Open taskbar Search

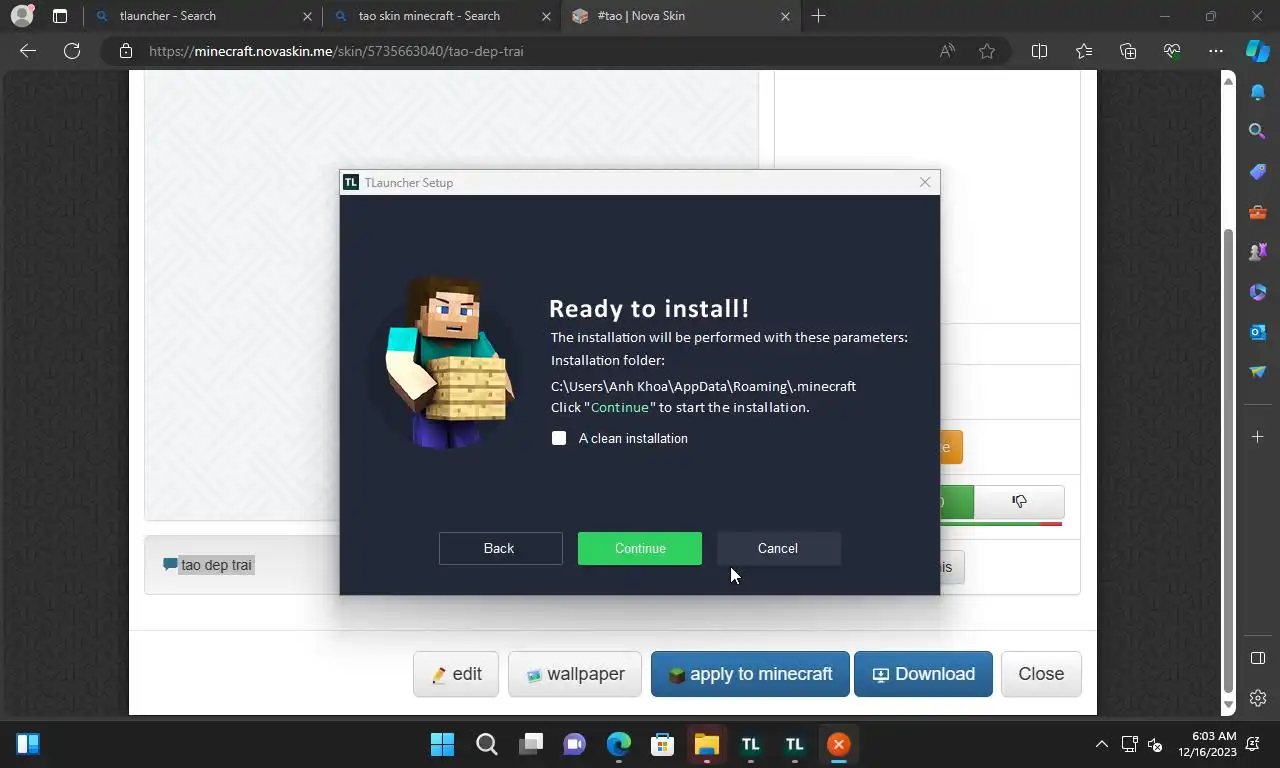487,744
